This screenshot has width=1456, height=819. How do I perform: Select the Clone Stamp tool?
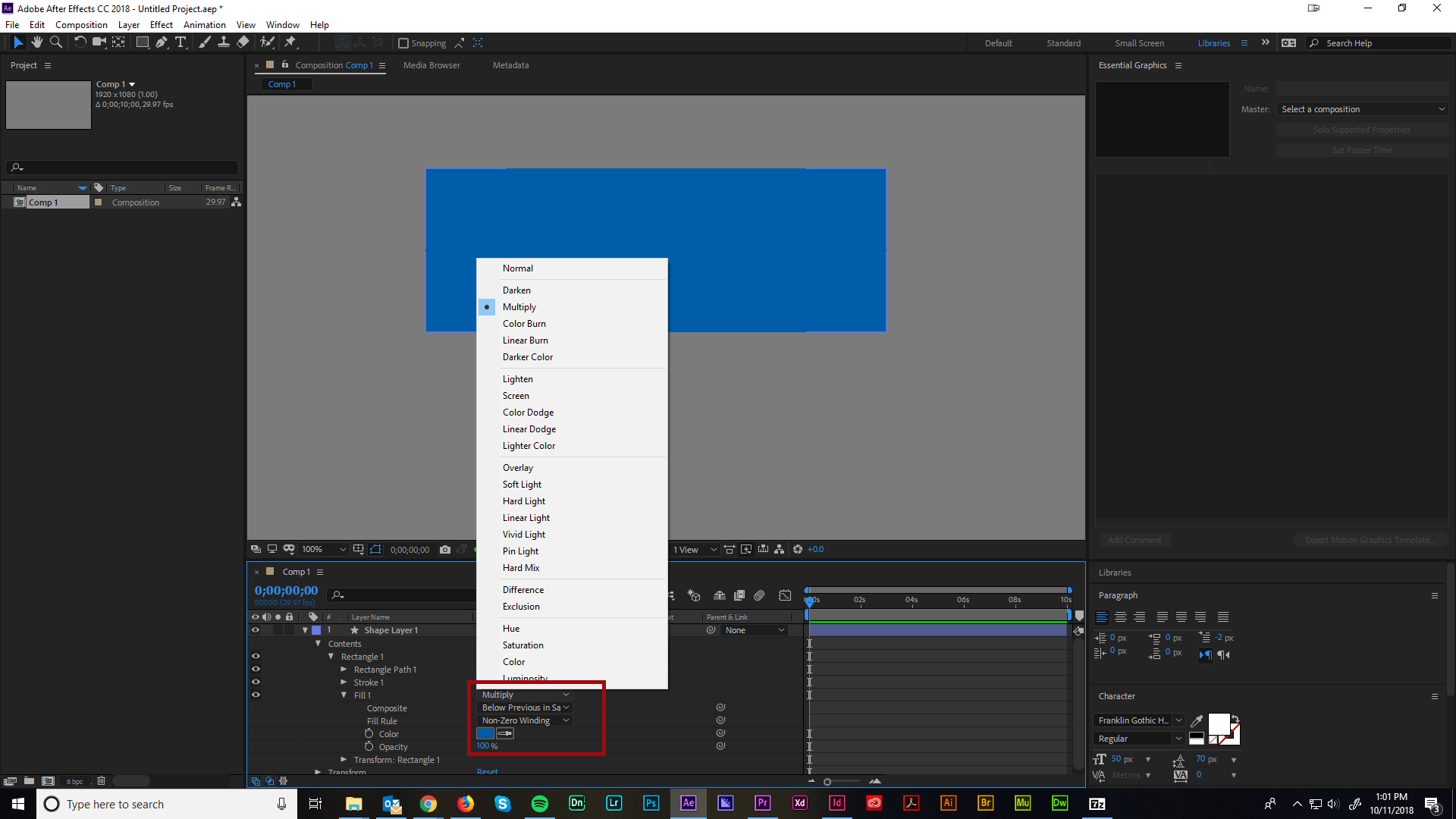tap(224, 42)
